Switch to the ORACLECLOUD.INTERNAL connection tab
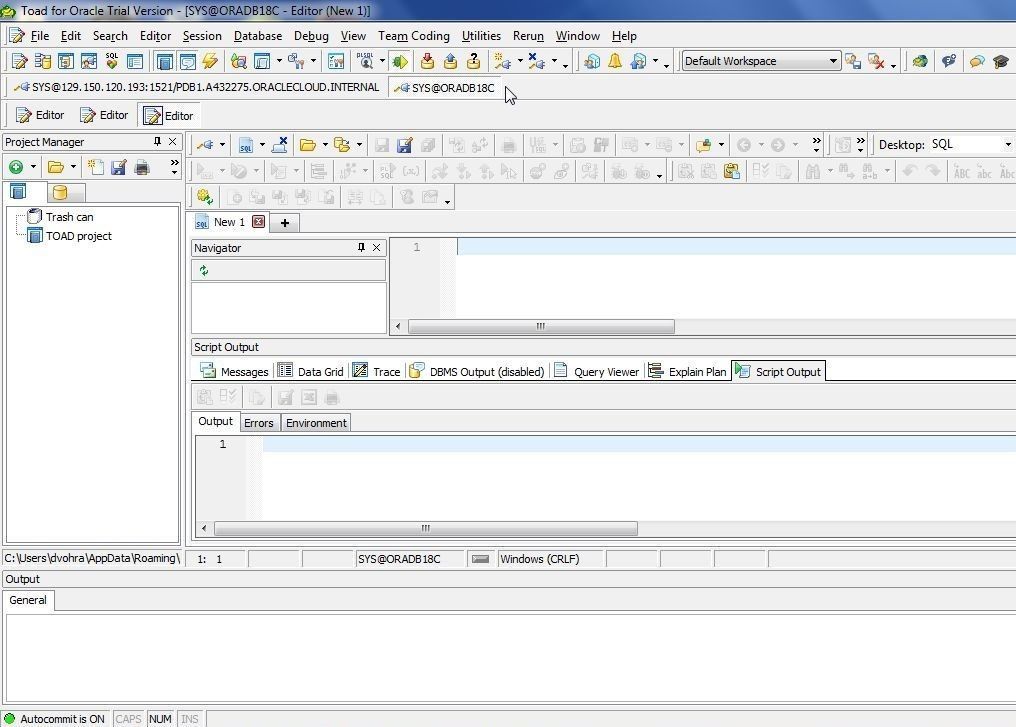This screenshot has height=727, width=1016. (x=197, y=87)
